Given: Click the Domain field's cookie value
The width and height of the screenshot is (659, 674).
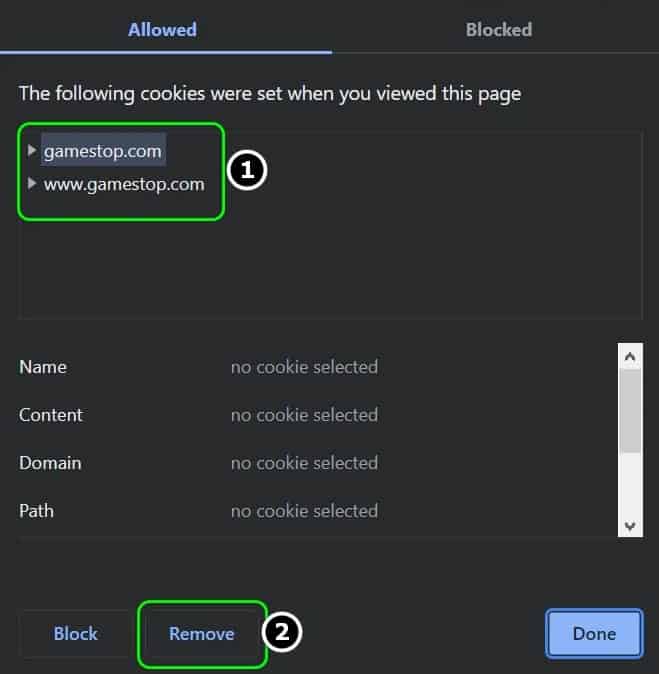Looking at the screenshot, I should click(x=304, y=463).
